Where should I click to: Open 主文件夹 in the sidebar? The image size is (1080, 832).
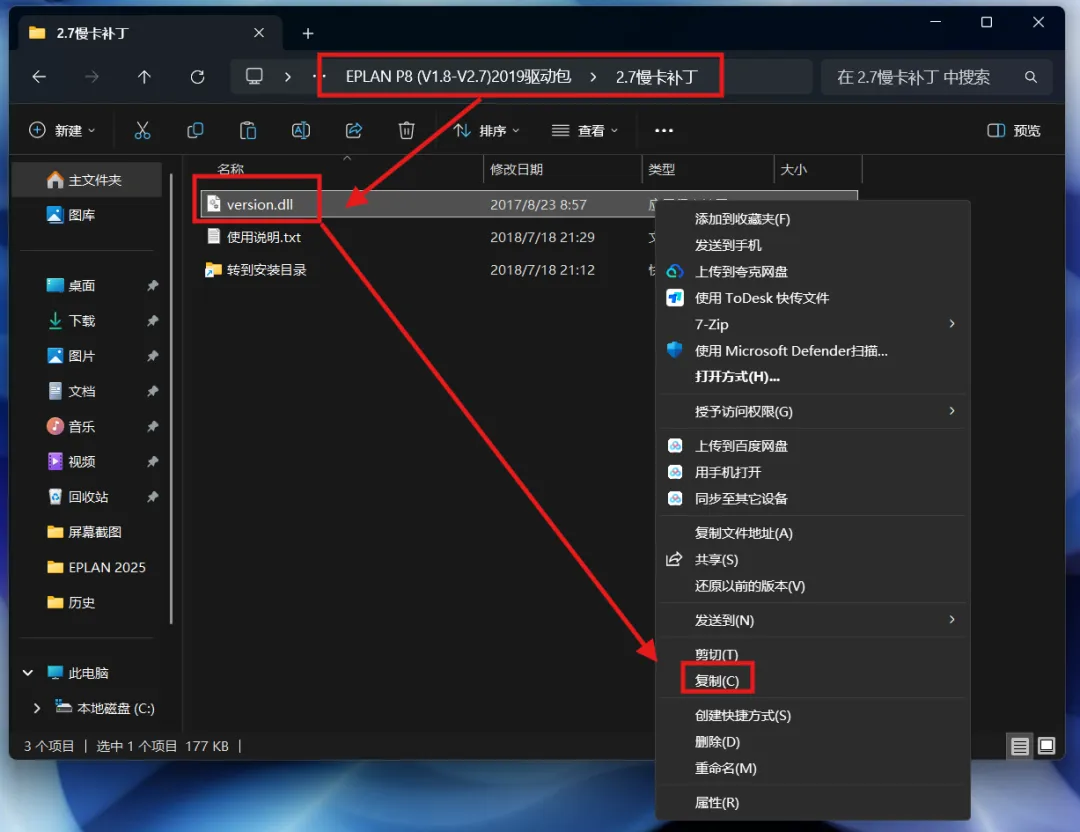pos(89,180)
